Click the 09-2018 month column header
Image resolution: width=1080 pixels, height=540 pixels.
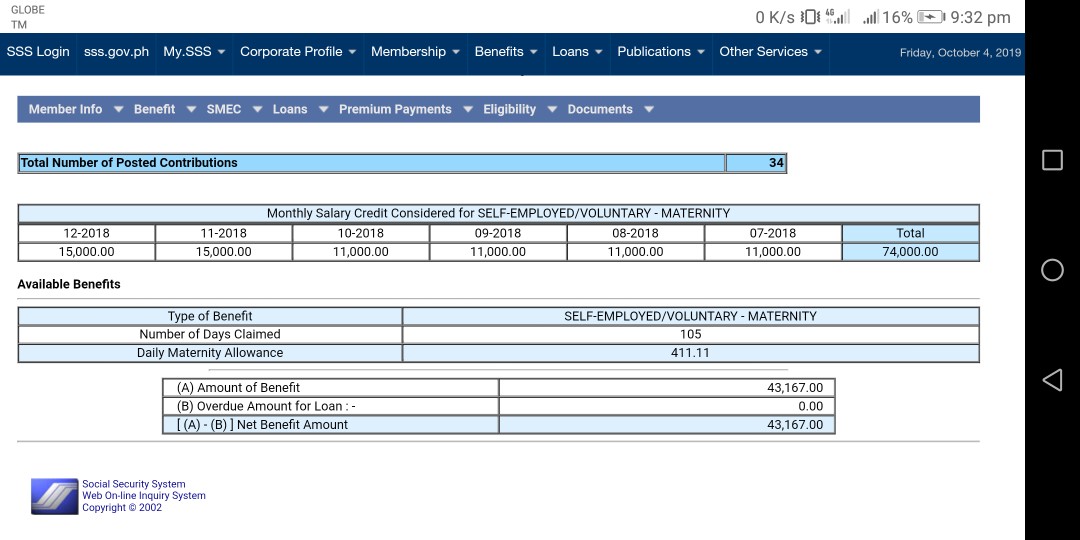498,233
